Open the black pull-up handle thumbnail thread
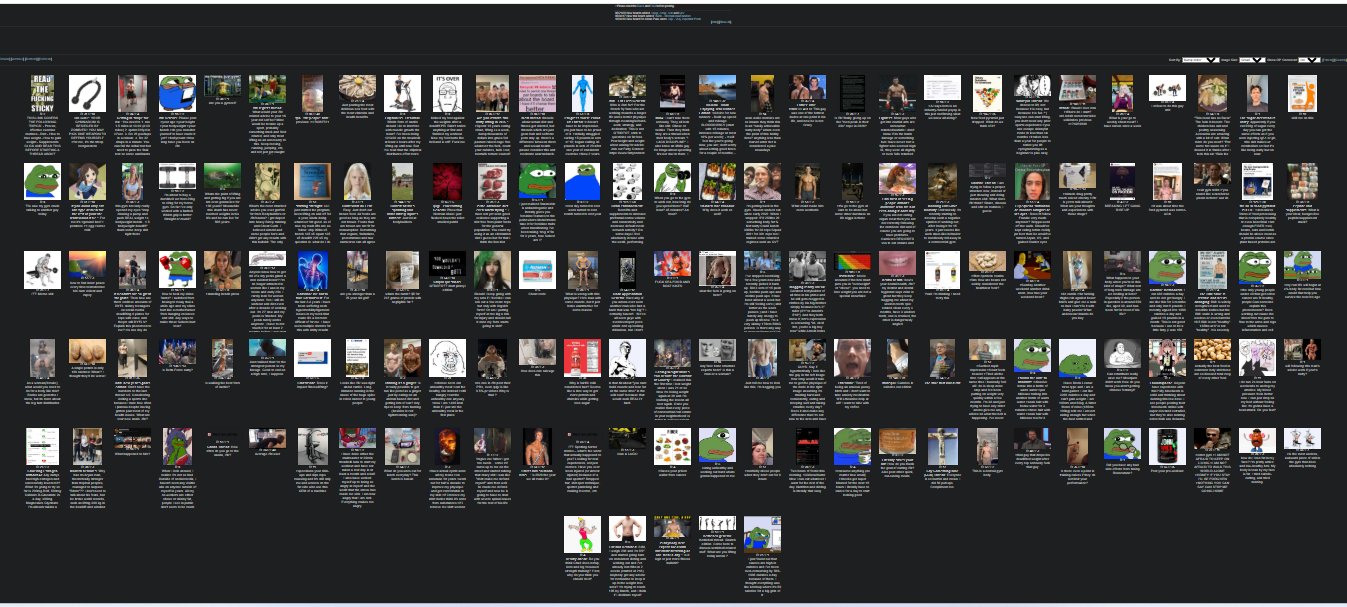1347x607 pixels. pyautogui.click(x=86, y=92)
